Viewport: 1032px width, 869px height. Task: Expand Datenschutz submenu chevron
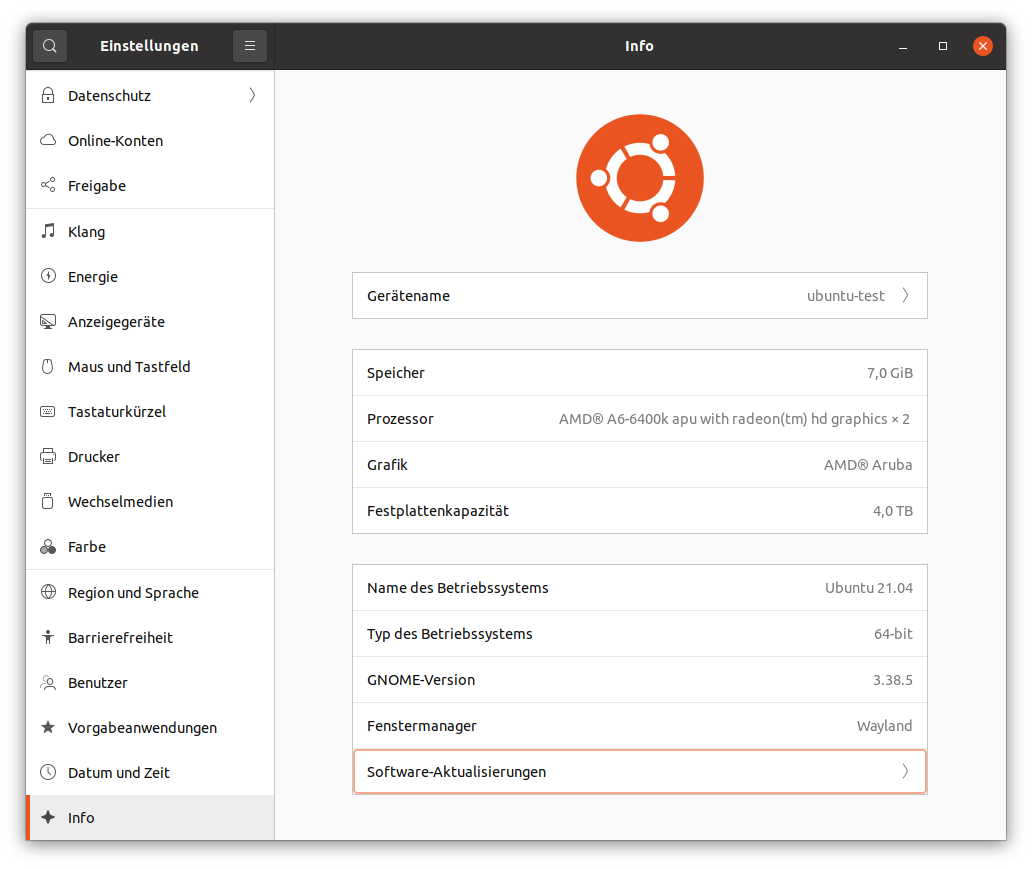252,95
